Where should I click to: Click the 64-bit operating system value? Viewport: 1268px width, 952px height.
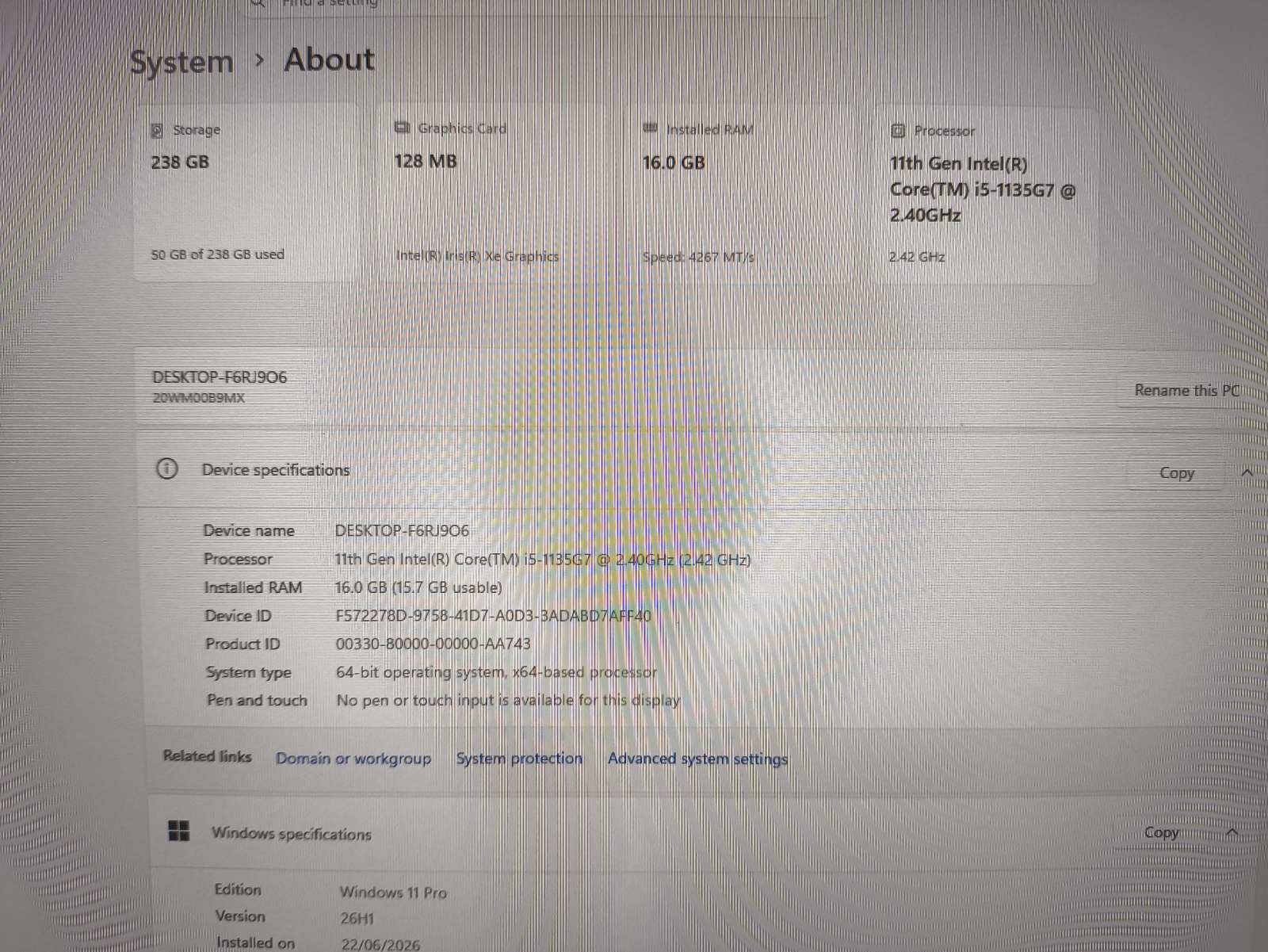coord(496,672)
